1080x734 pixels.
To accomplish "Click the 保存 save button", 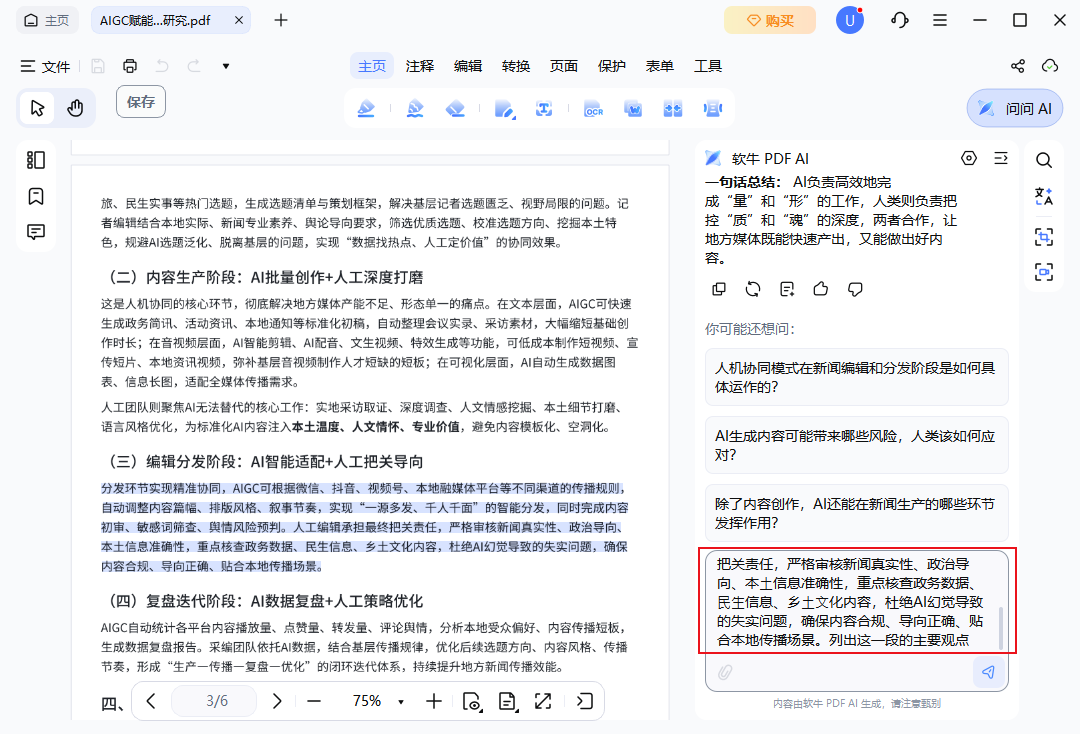I will click(x=141, y=102).
